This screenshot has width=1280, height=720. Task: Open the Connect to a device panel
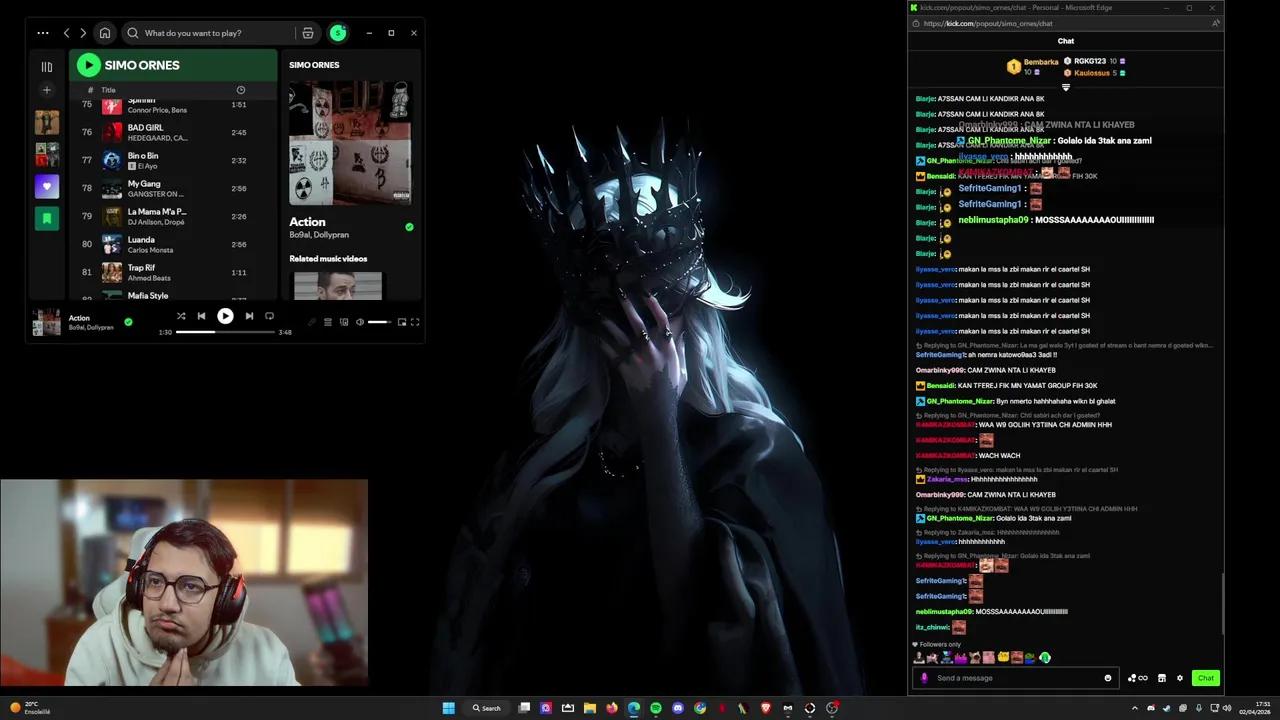[x=344, y=322]
